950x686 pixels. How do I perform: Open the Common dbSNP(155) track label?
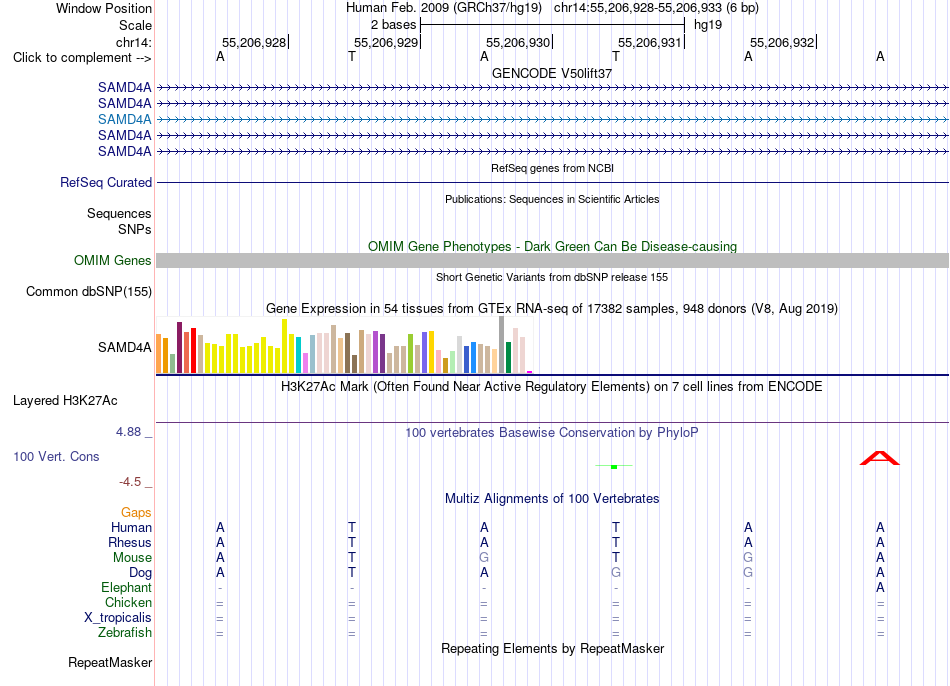pos(89,291)
